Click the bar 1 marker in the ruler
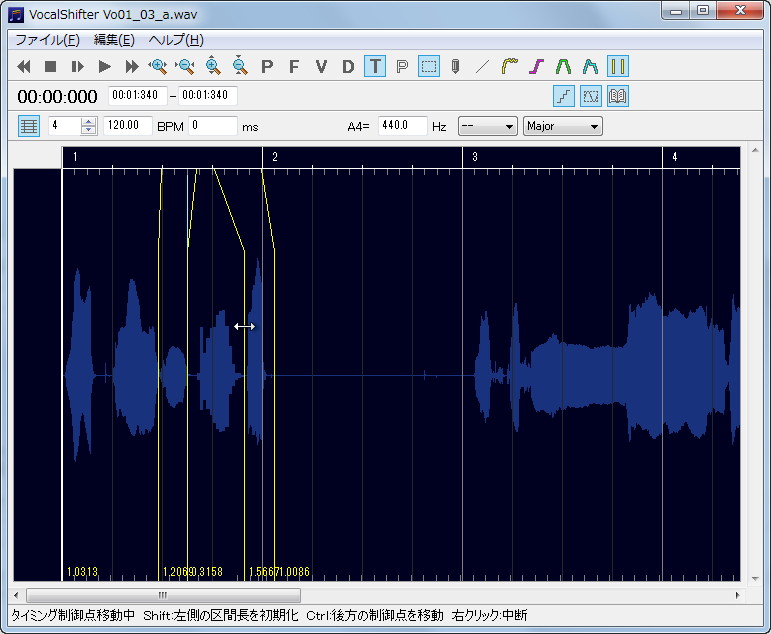This screenshot has width=771, height=634. (x=75, y=157)
